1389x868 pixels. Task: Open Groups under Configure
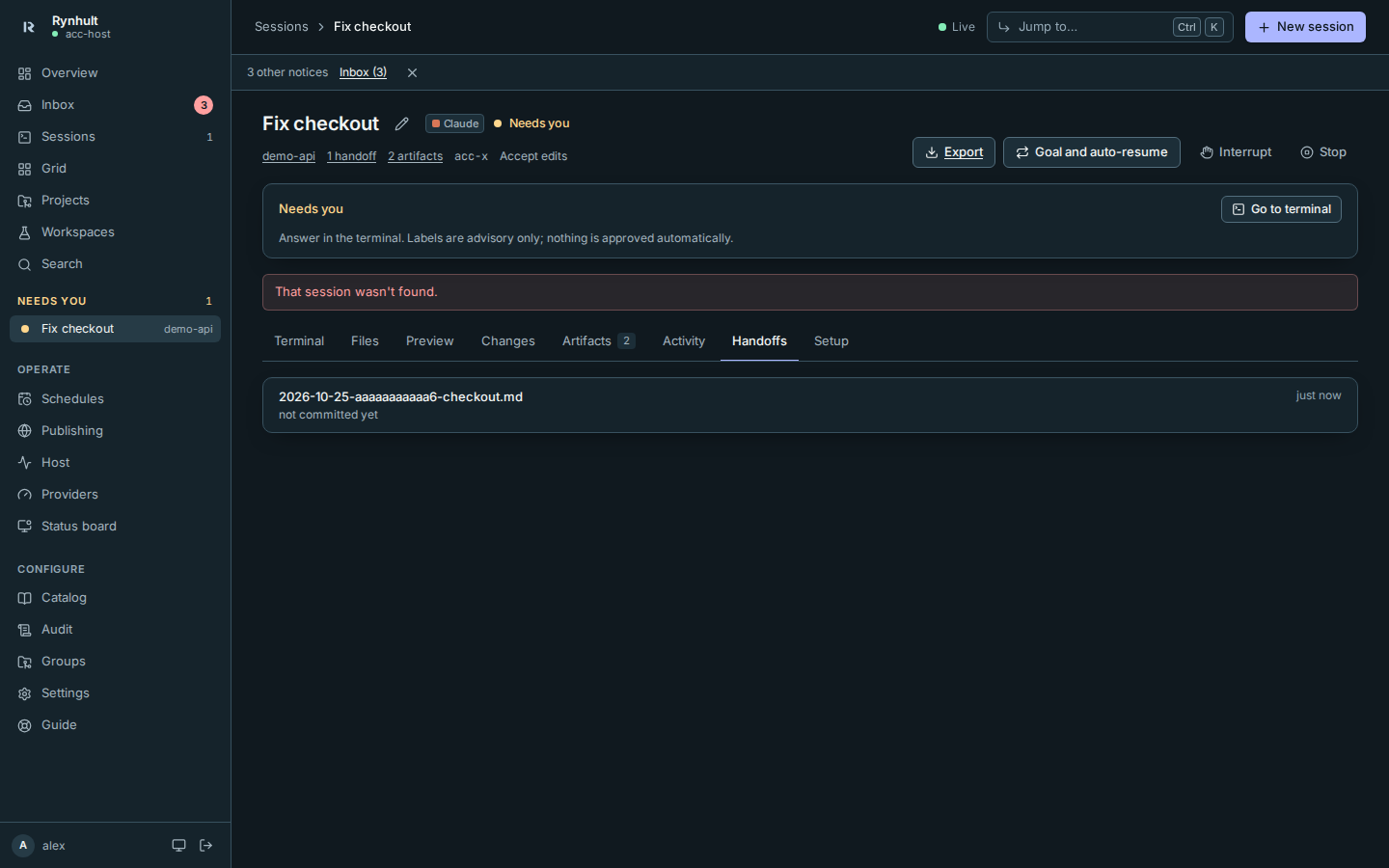[115, 662]
